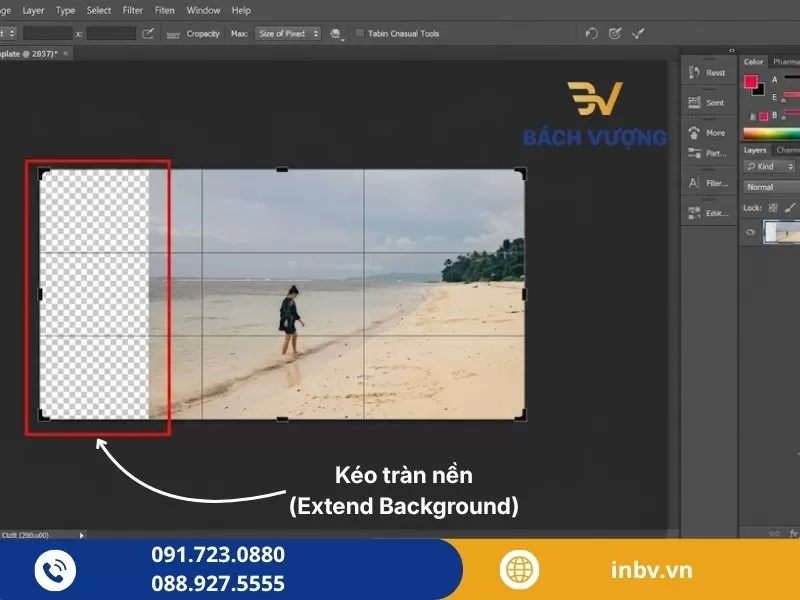Click the straighten ruler icon before Cropacity
800x600 pixels.
(173, 34)
